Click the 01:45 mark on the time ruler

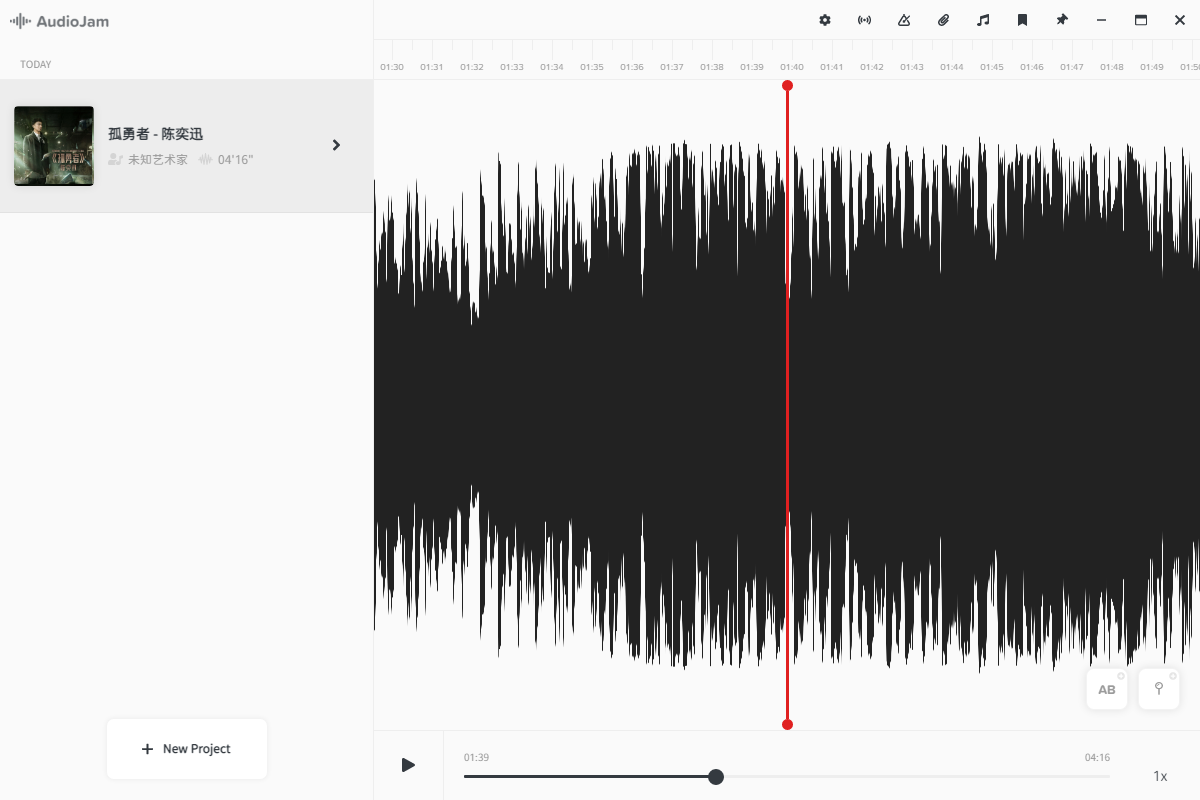992,67
